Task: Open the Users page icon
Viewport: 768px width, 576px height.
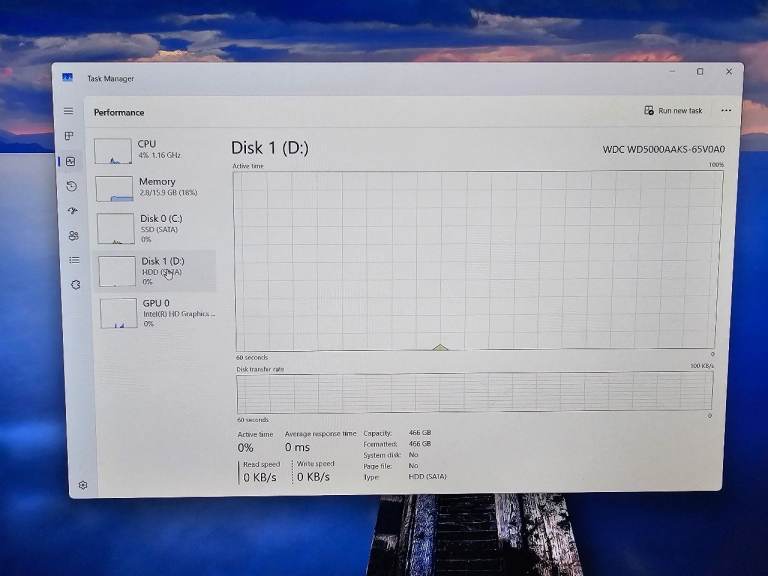Action: [73, 236]
